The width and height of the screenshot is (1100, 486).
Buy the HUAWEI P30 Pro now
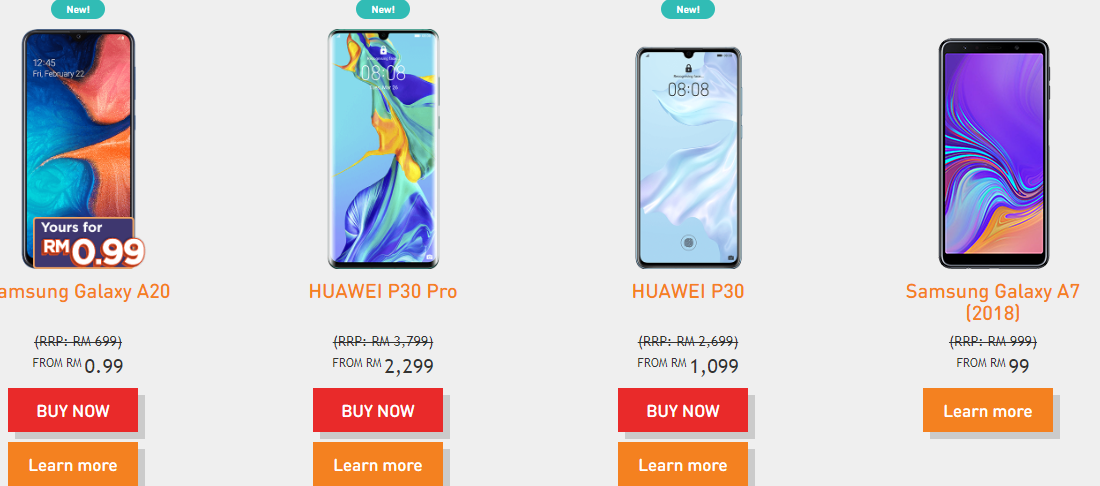[x=378, y=410]
